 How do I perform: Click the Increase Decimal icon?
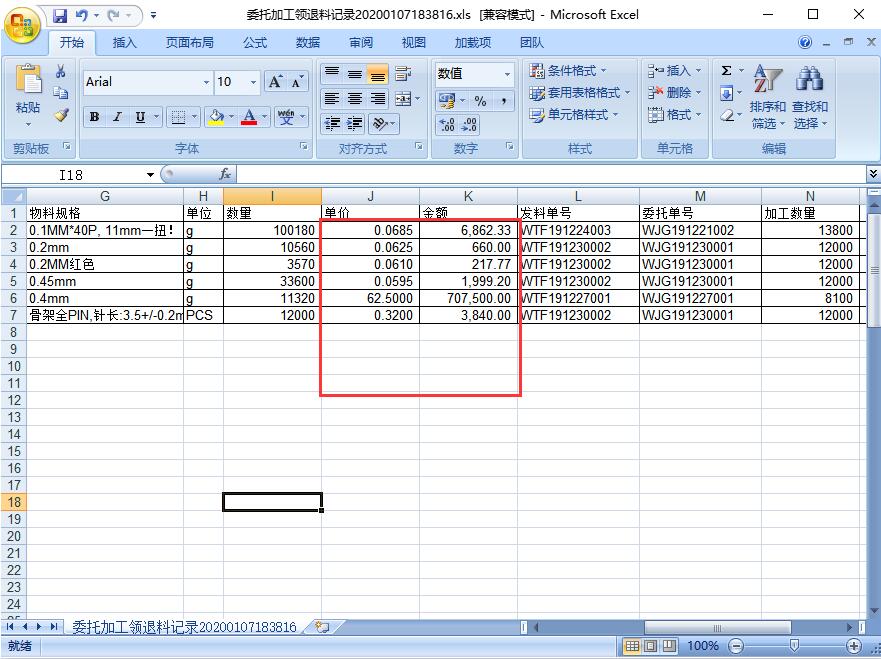click(x=447, y=125)
